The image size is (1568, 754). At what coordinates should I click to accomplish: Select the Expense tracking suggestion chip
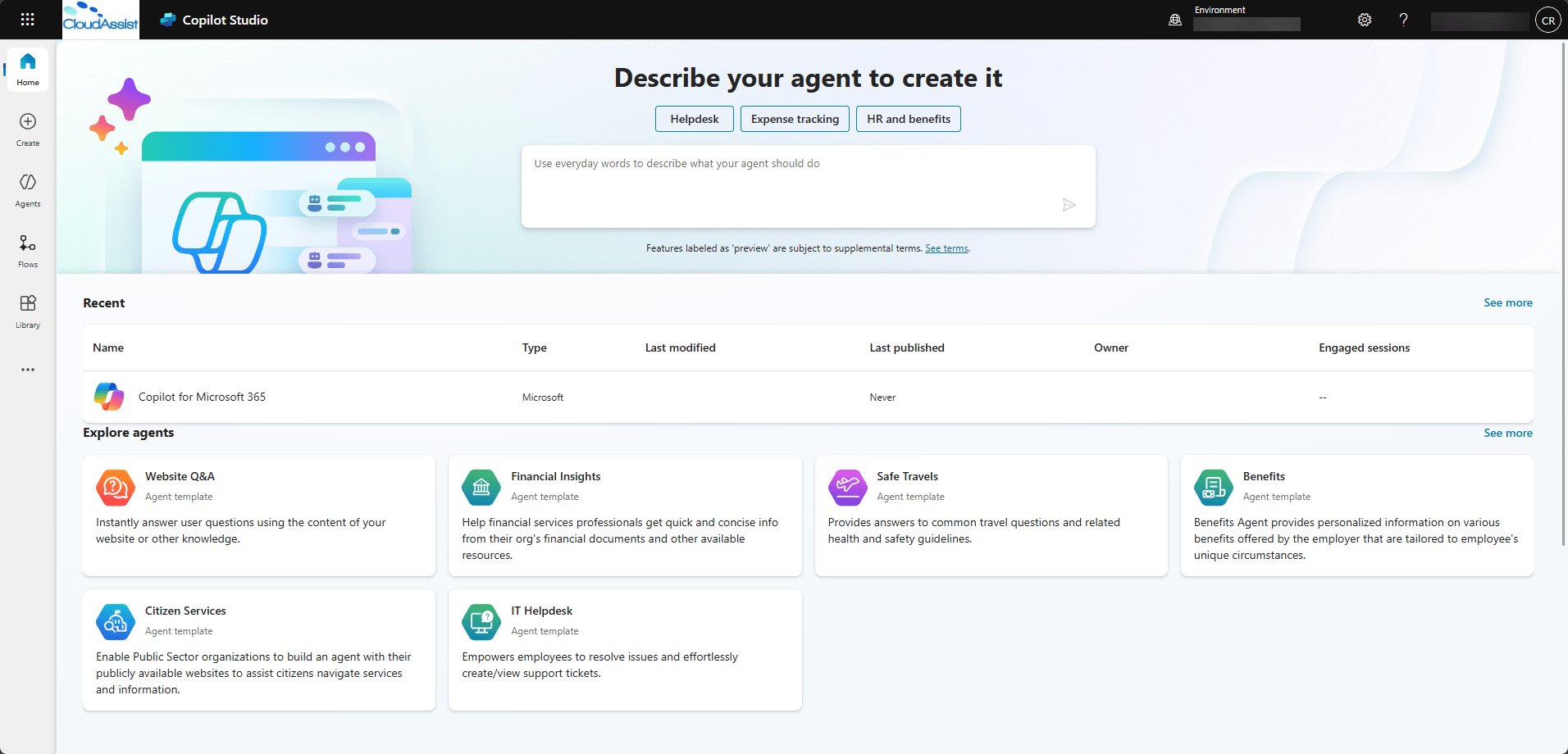pos(795,119)
